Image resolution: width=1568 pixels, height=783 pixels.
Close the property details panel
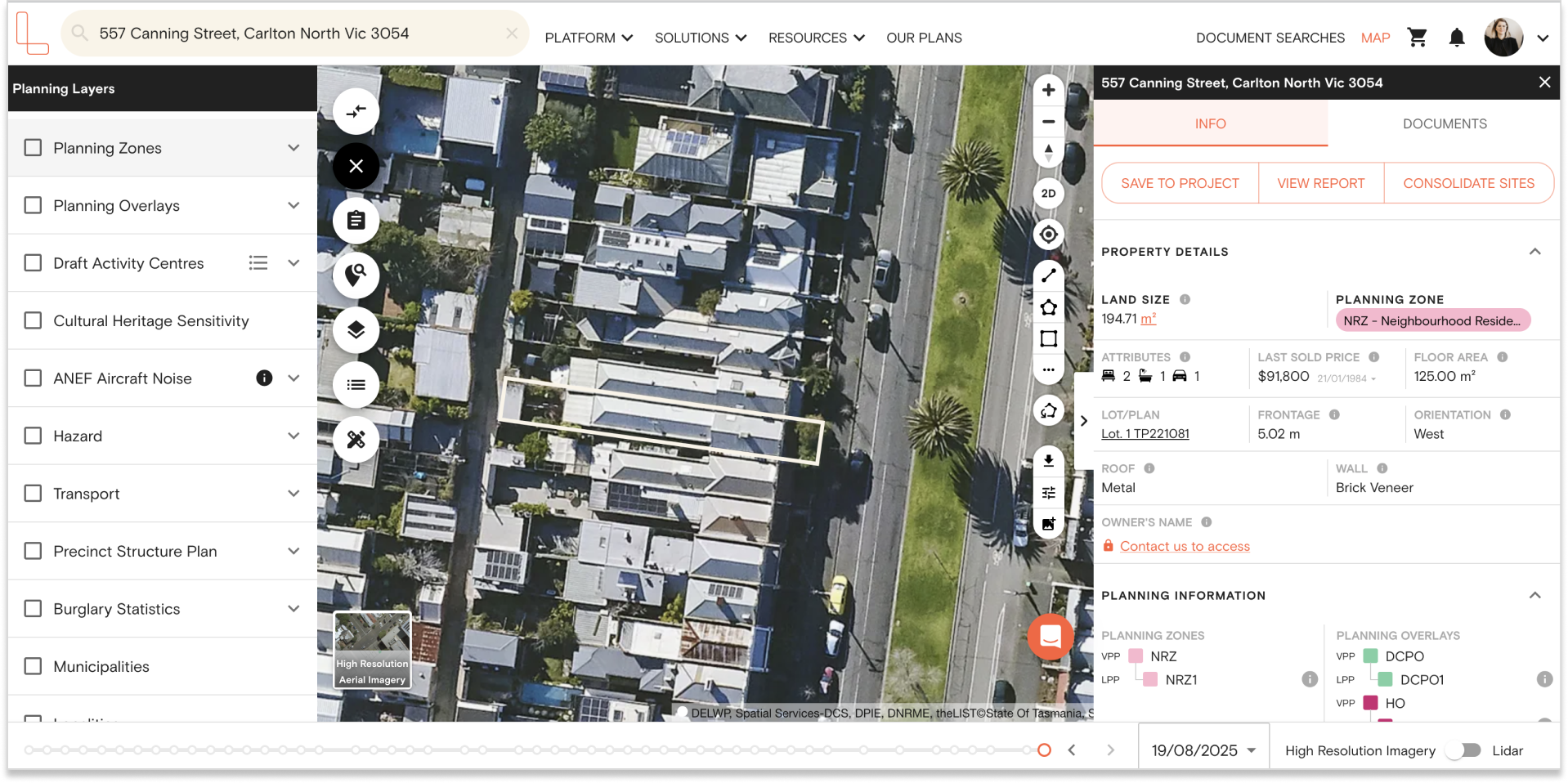[1544, 83]
